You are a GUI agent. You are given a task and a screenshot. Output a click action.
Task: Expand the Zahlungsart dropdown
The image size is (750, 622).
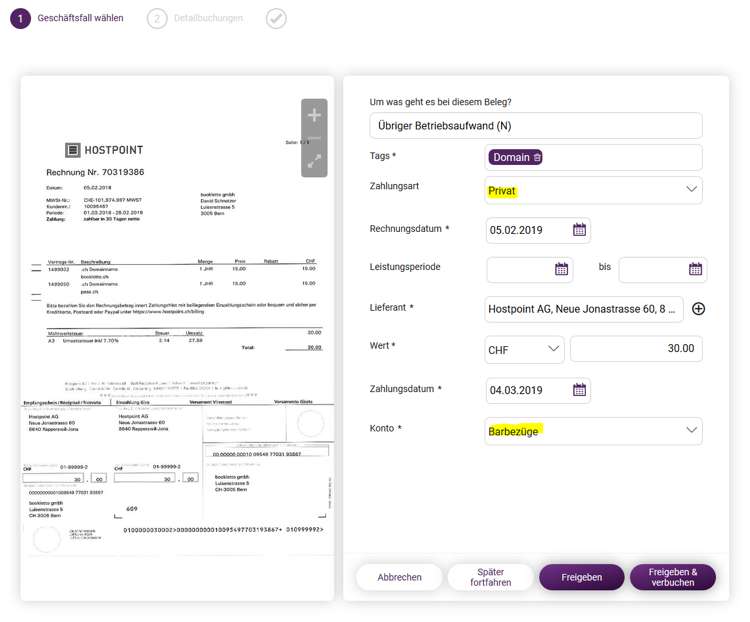tap(691, 189)
